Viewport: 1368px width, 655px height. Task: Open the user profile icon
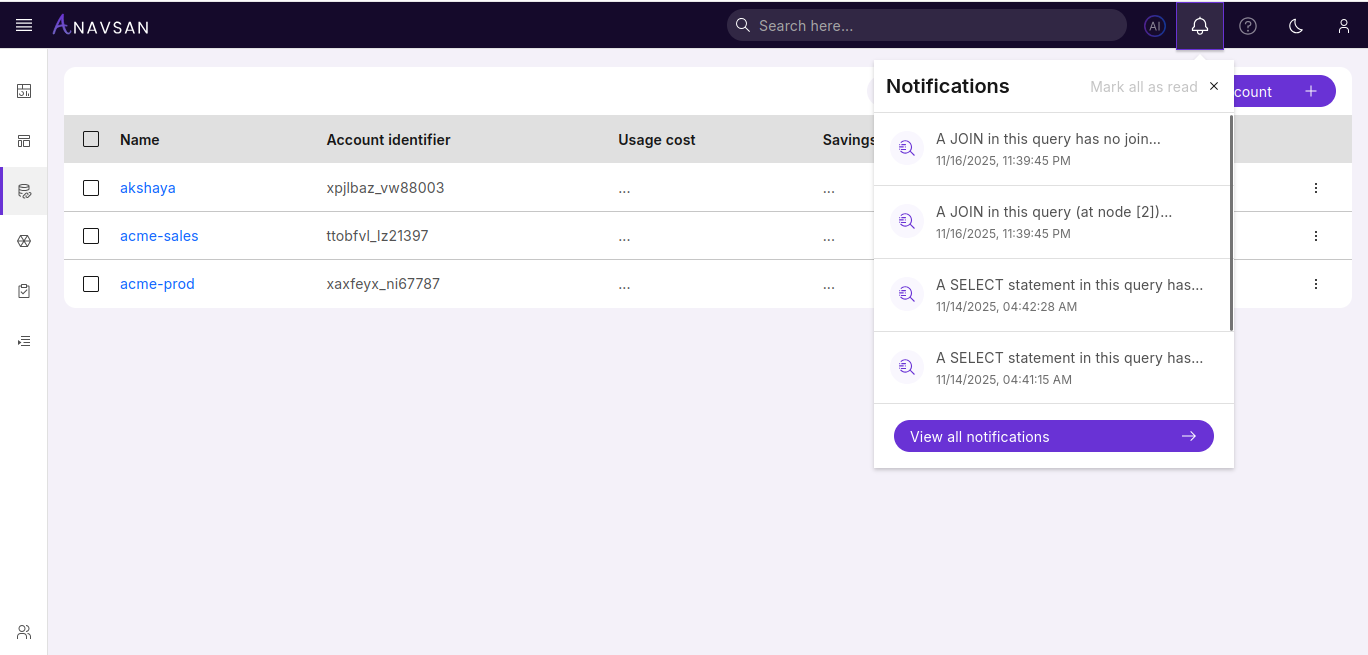click(1344, 26)
